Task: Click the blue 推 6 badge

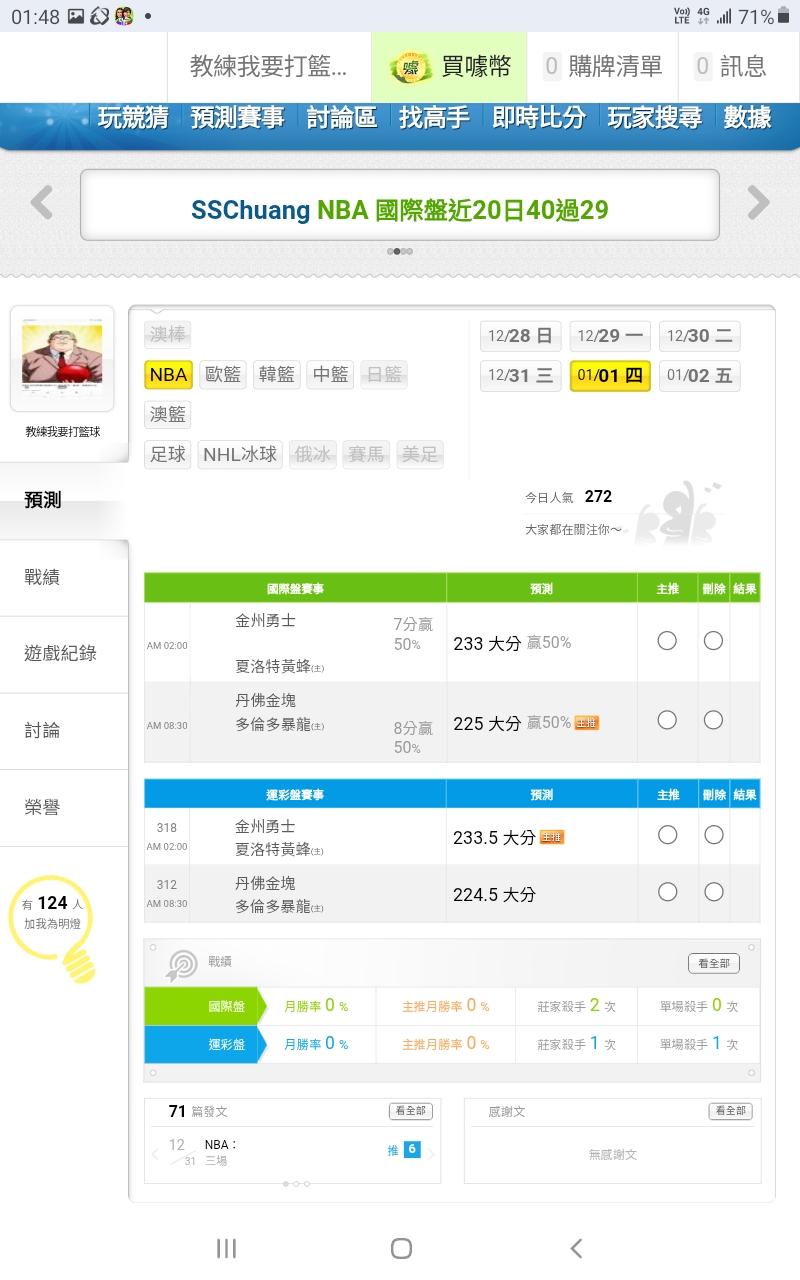Action: click(x=410, y=1150)
